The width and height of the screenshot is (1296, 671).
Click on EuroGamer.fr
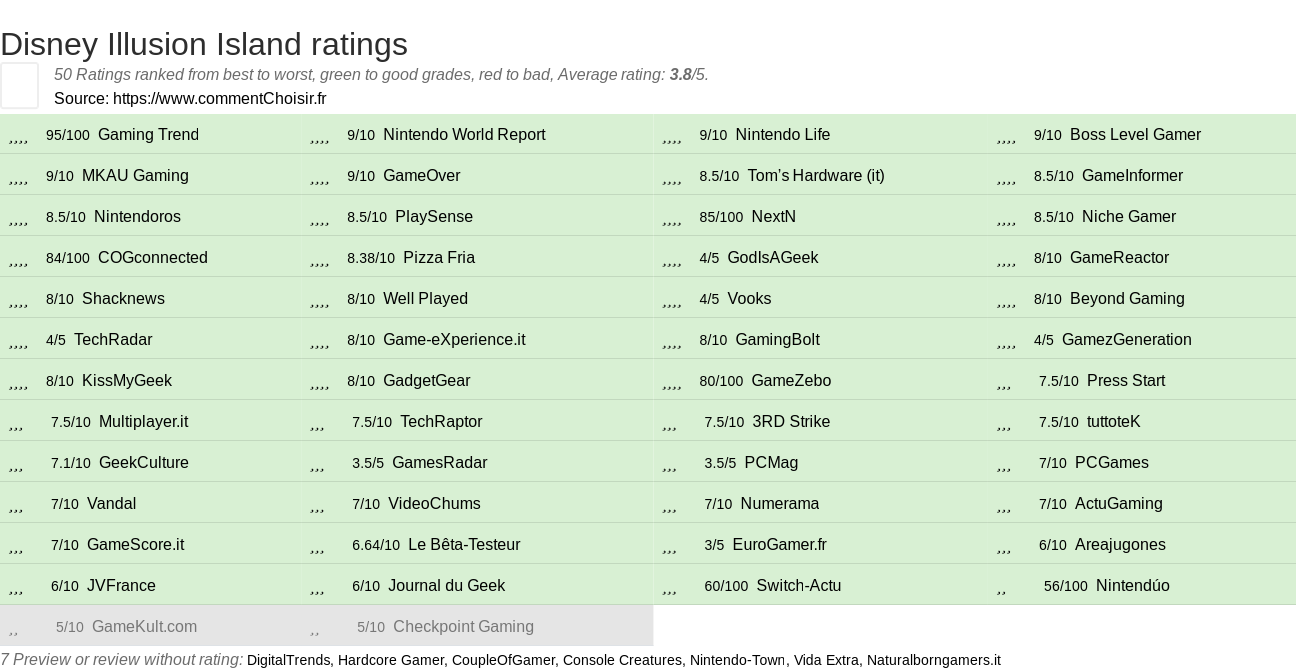[780, 545]
